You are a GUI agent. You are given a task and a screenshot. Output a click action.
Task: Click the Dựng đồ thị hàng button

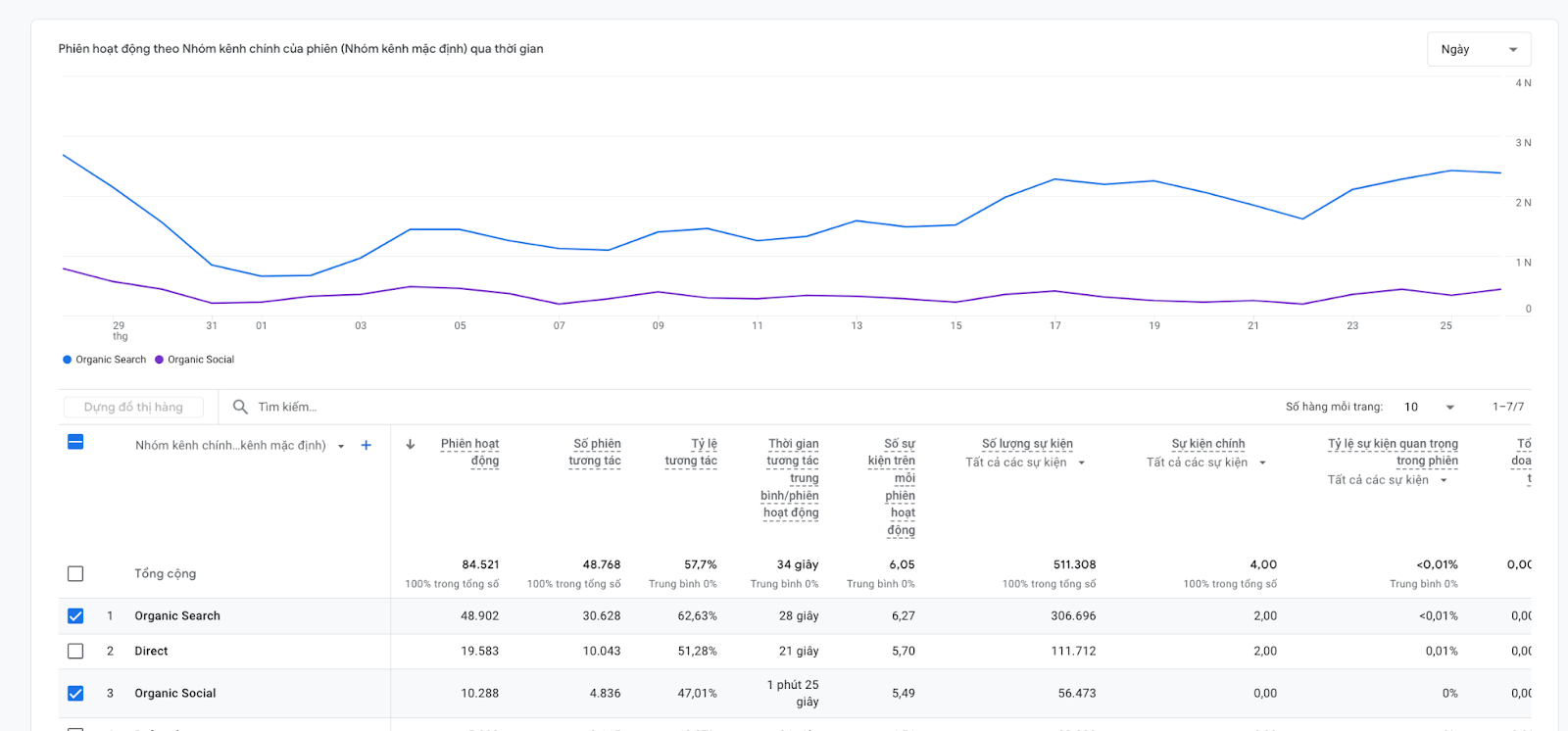133,407
